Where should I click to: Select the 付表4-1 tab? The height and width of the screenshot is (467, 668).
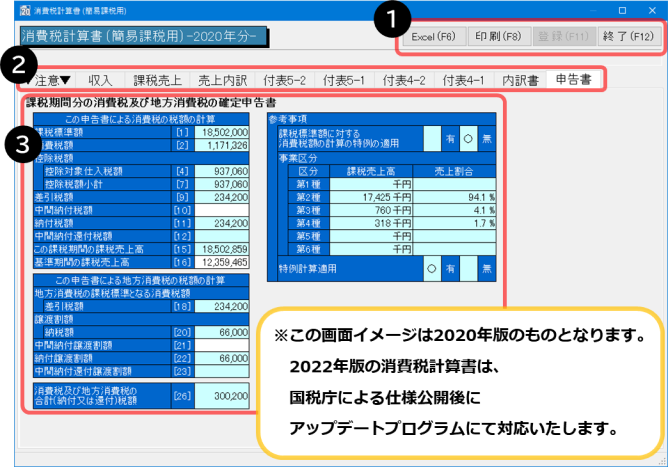point(463,78)
